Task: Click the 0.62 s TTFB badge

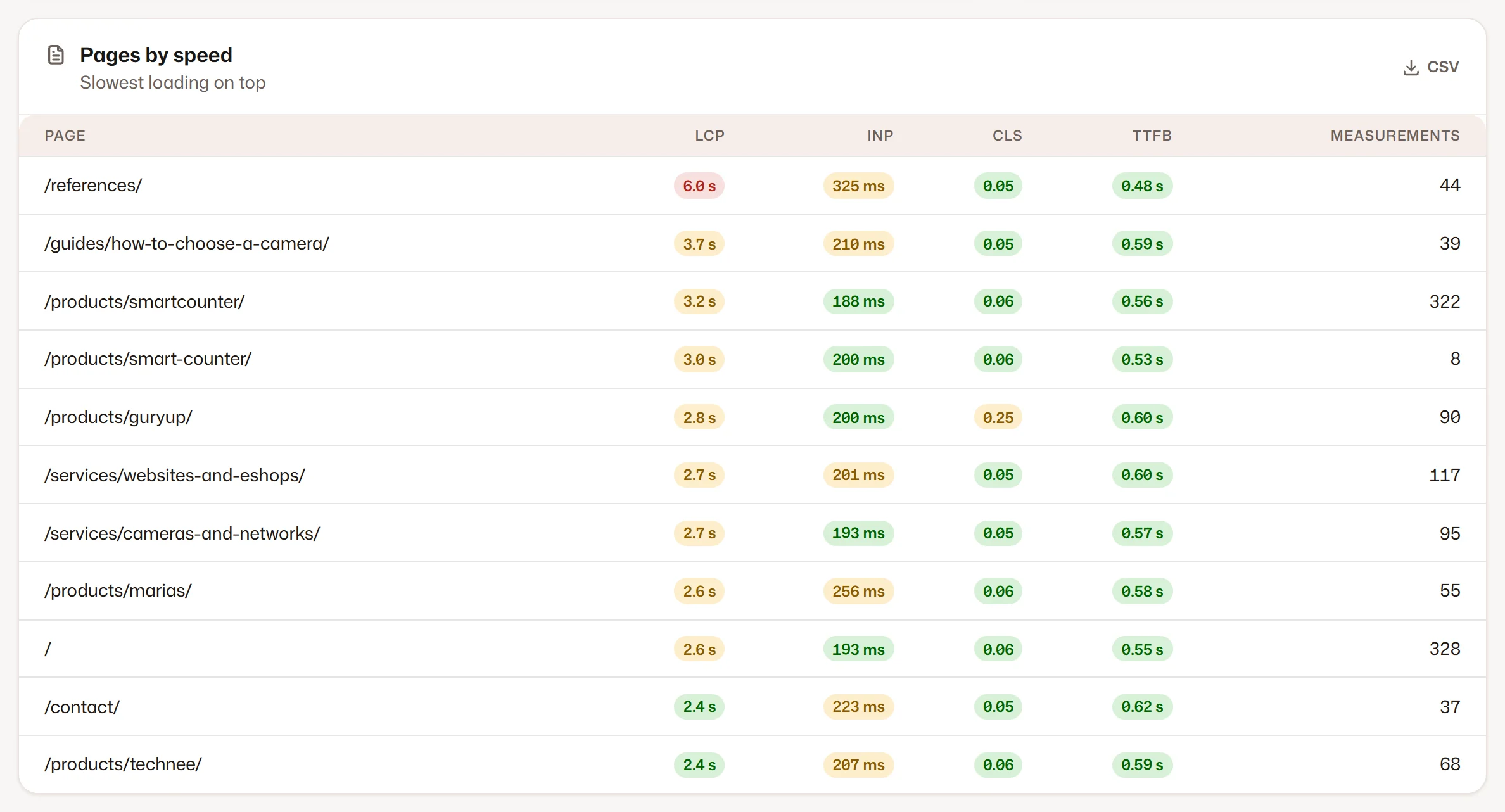Action: pos(1142,707)
